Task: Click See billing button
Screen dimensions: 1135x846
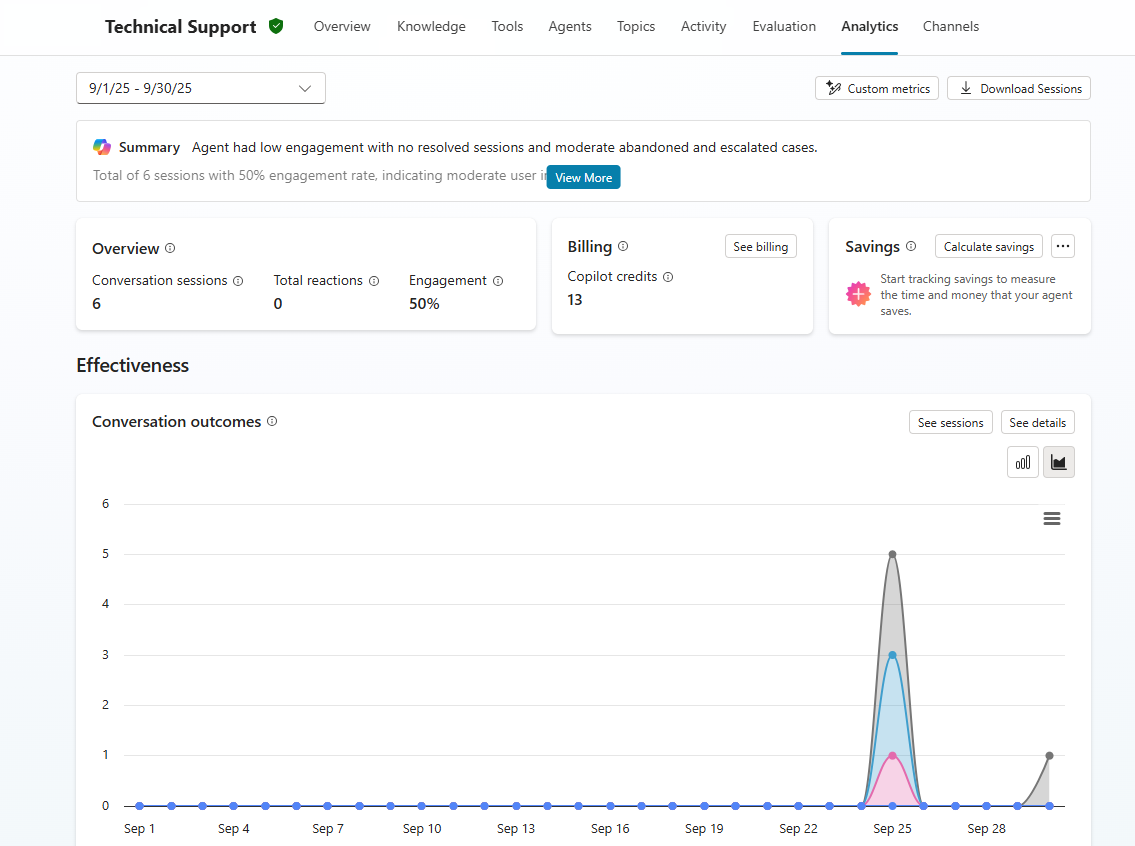Action: tap(761, 246)
